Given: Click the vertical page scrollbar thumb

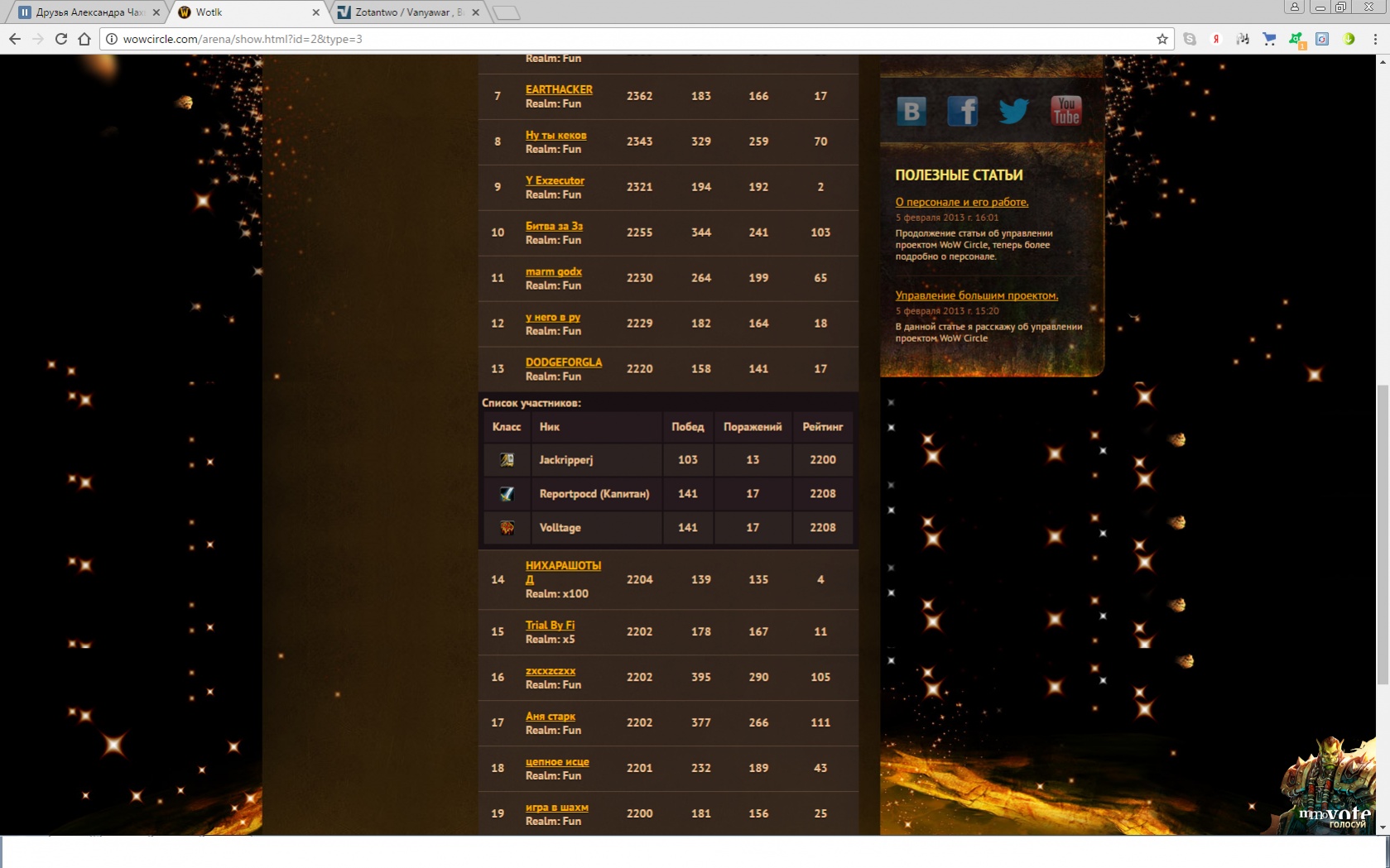Looking at the screenshot, I should click(1383, 535).
